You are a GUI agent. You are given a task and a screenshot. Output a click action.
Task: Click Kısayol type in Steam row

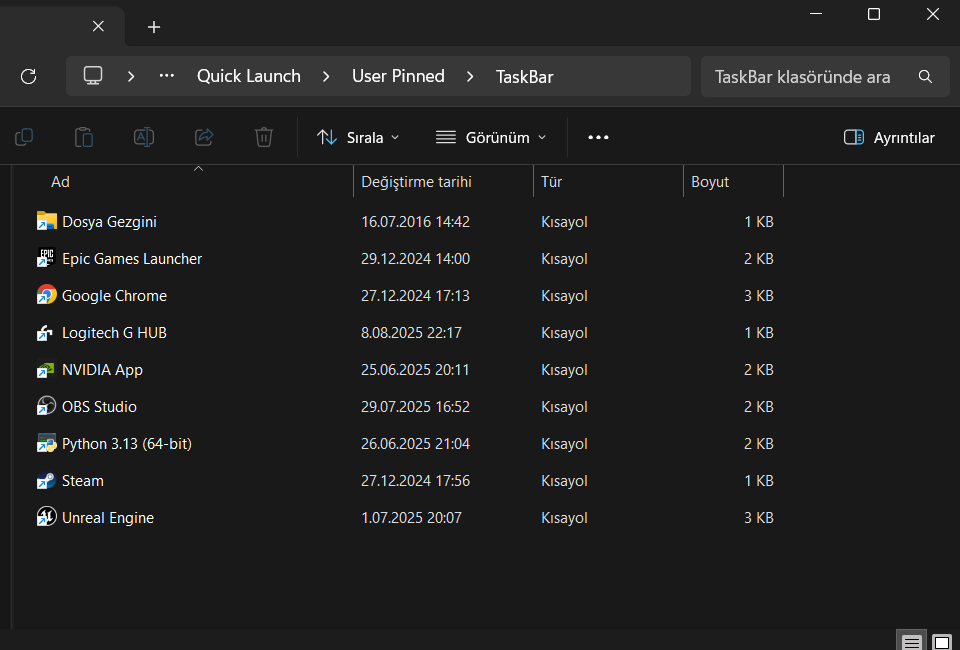pos(564,480)
